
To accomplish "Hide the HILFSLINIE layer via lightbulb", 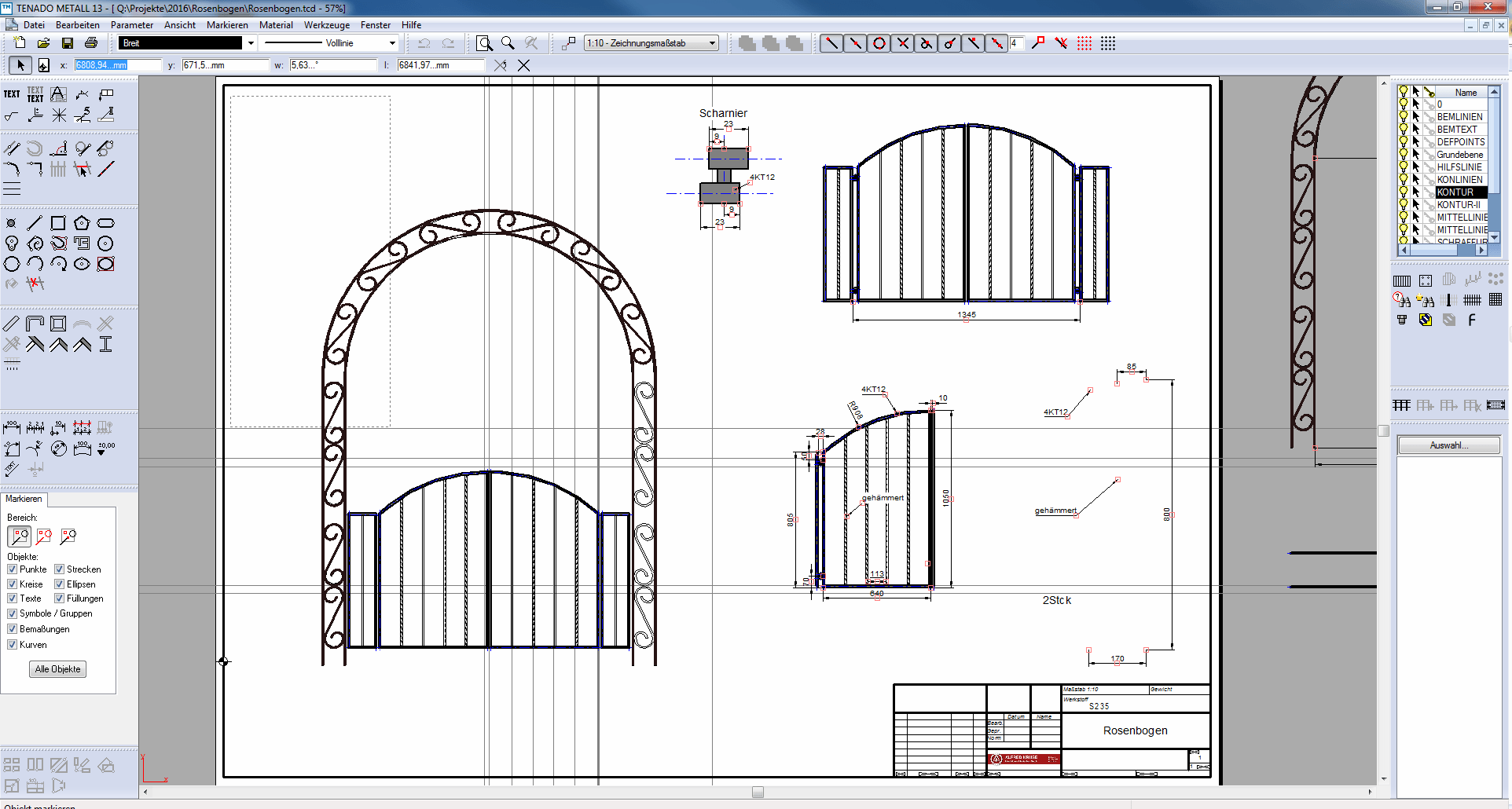I will 1404,167.
